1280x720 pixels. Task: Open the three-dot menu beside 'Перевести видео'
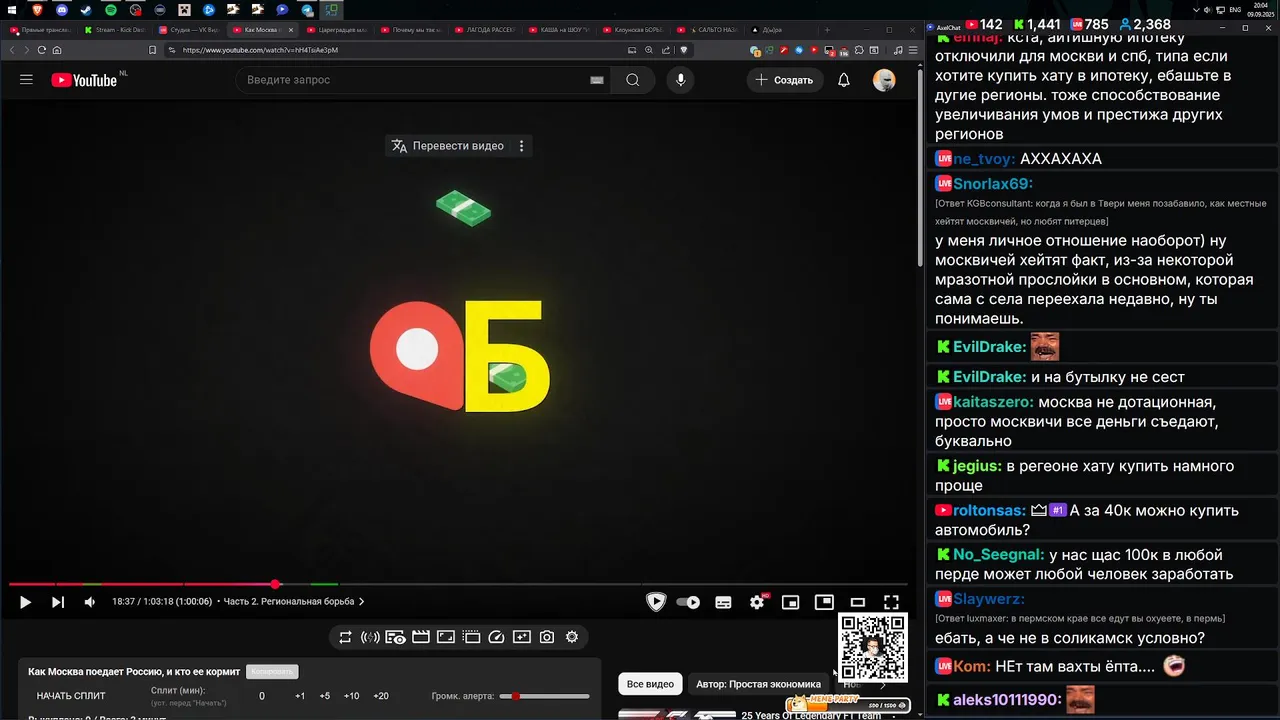(x=521, y=146)
